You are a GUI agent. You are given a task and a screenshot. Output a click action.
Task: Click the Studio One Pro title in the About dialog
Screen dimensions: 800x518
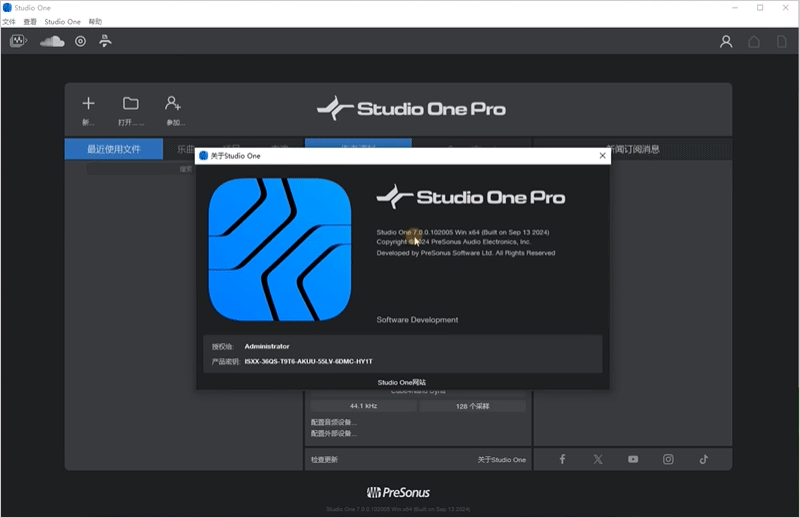point(471,197)
